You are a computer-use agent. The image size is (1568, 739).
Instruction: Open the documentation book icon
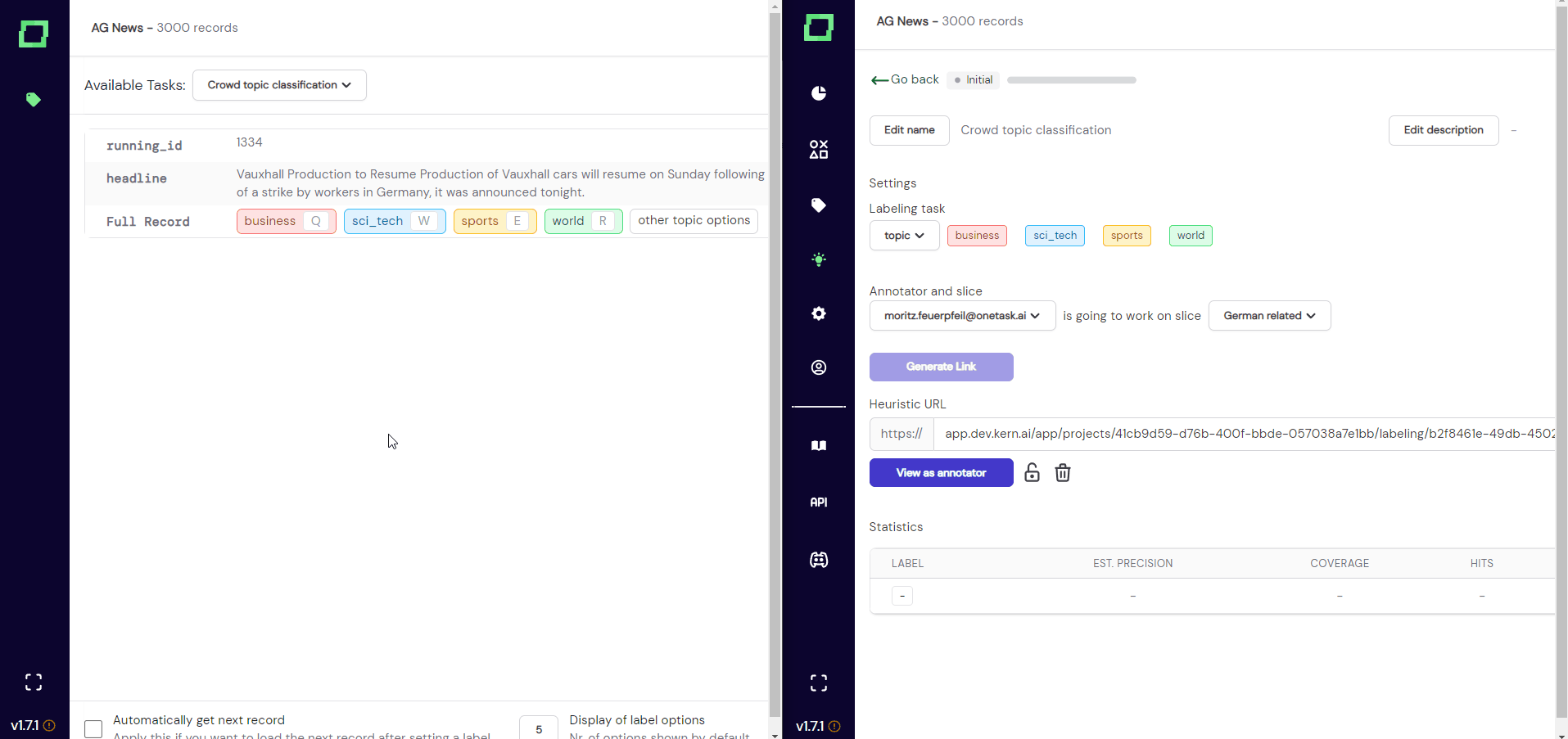pos(818,445)
